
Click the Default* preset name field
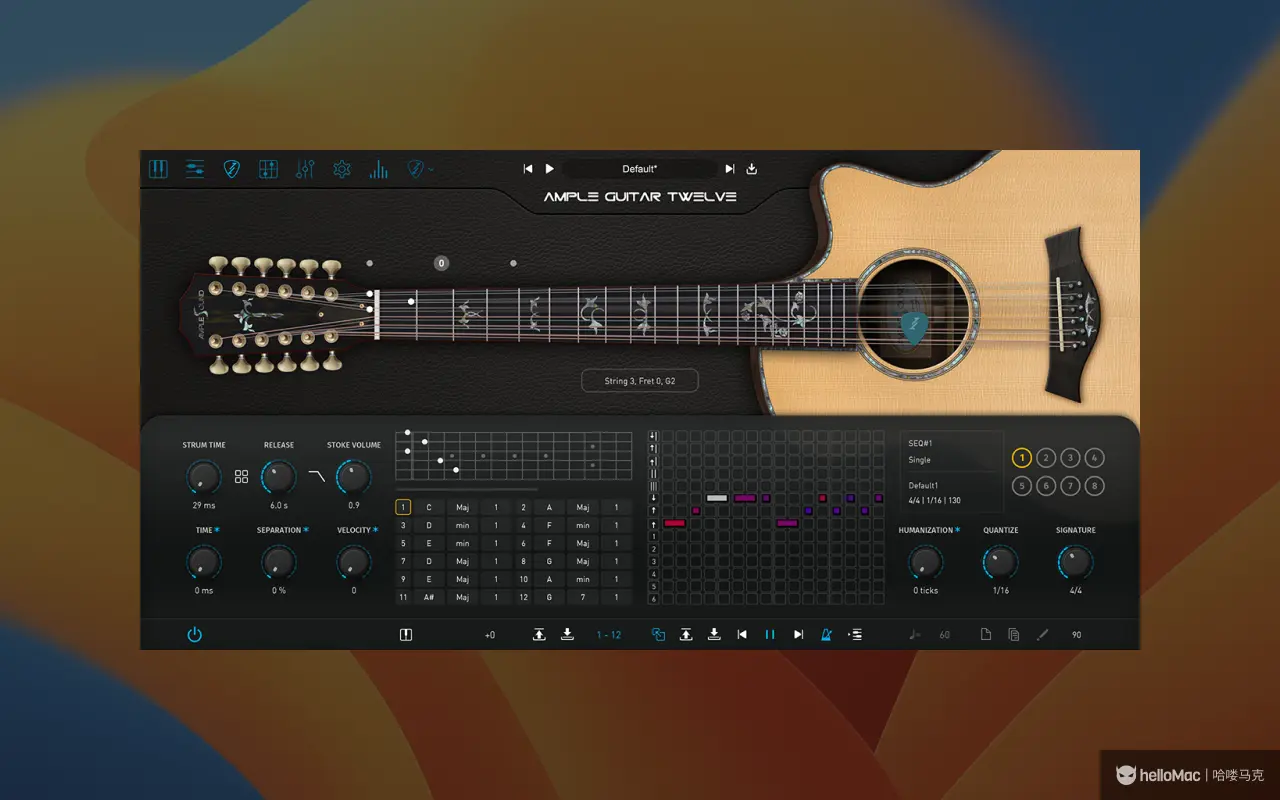pos(640,168)
